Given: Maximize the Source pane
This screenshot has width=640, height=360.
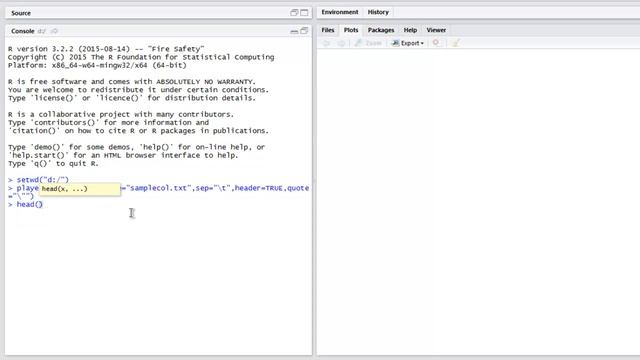Looking at the screenshot, I should tap(304, 13).
